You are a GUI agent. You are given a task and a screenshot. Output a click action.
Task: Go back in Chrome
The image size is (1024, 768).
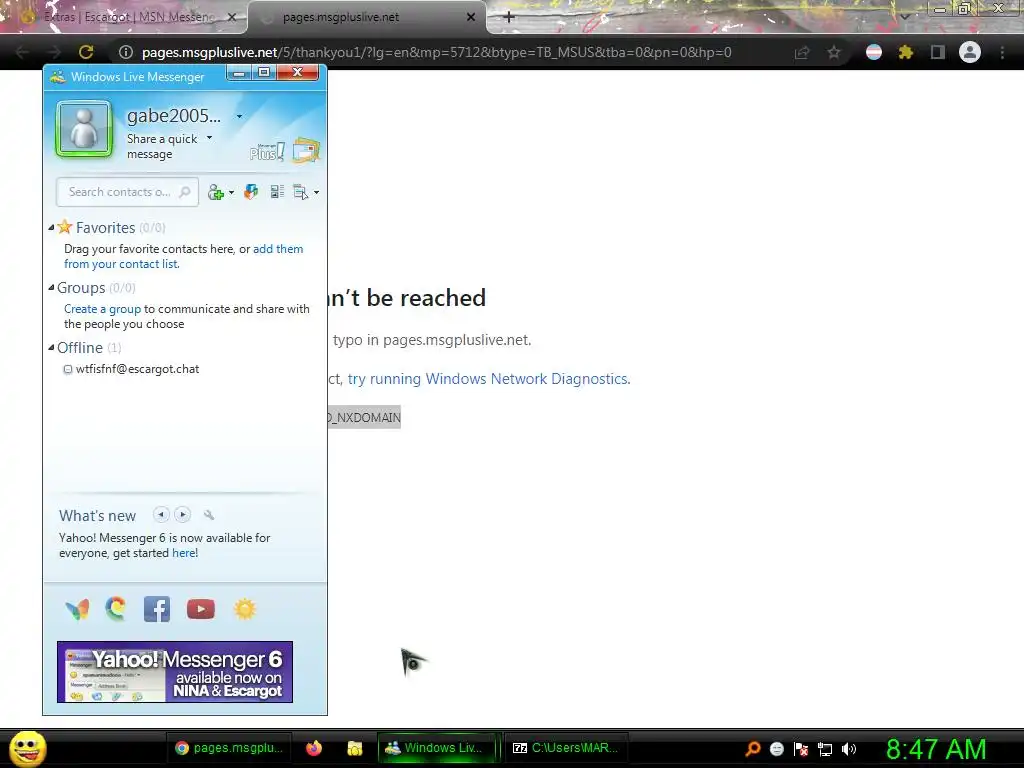coord(22,52)
